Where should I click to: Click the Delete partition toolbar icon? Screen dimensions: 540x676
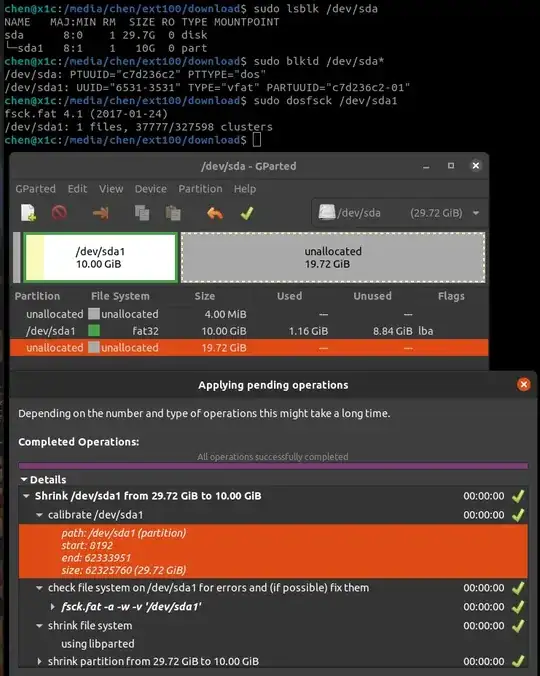click(x=59, y=213)
